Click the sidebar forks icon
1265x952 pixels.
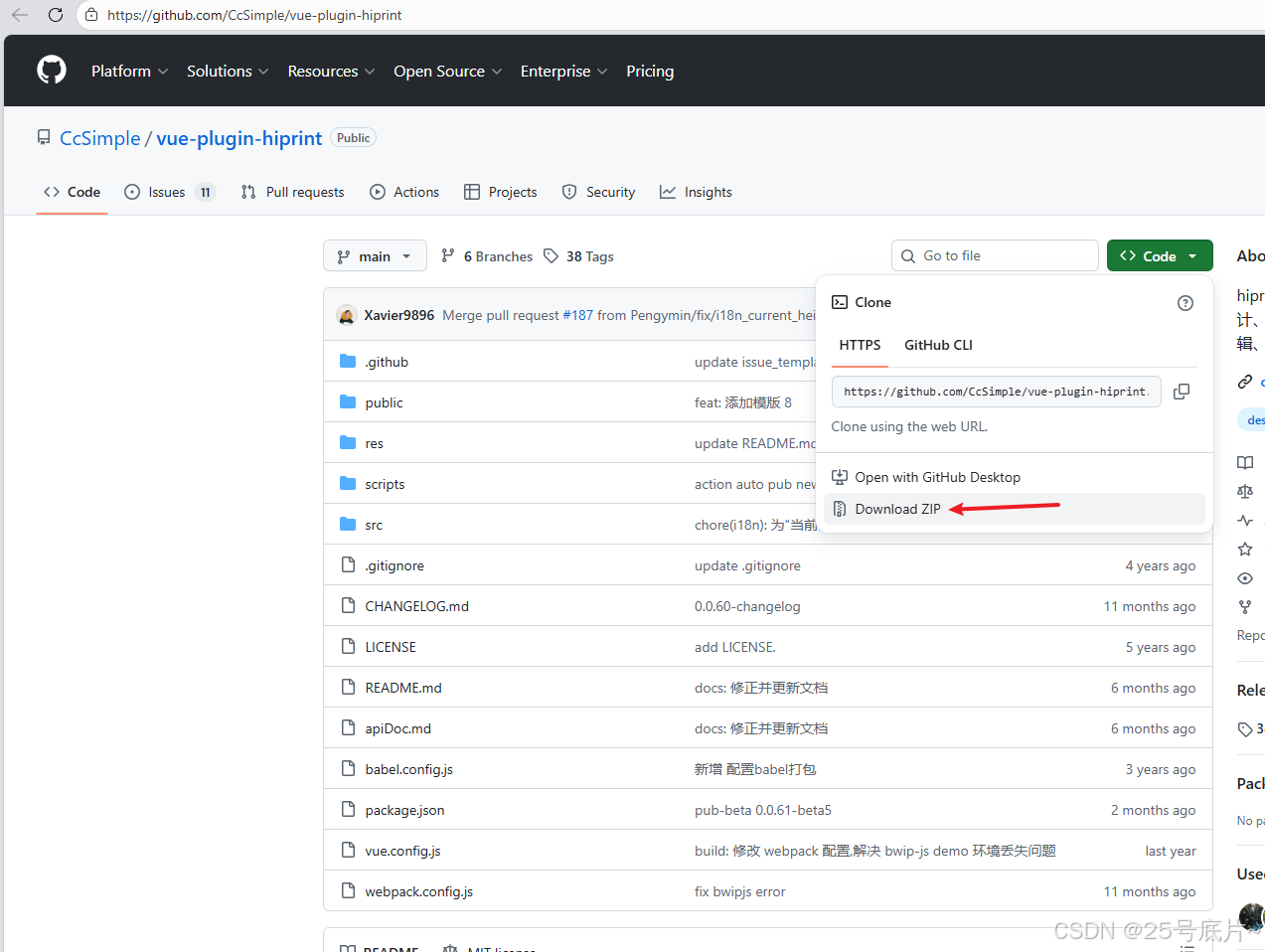point(1245,606)
